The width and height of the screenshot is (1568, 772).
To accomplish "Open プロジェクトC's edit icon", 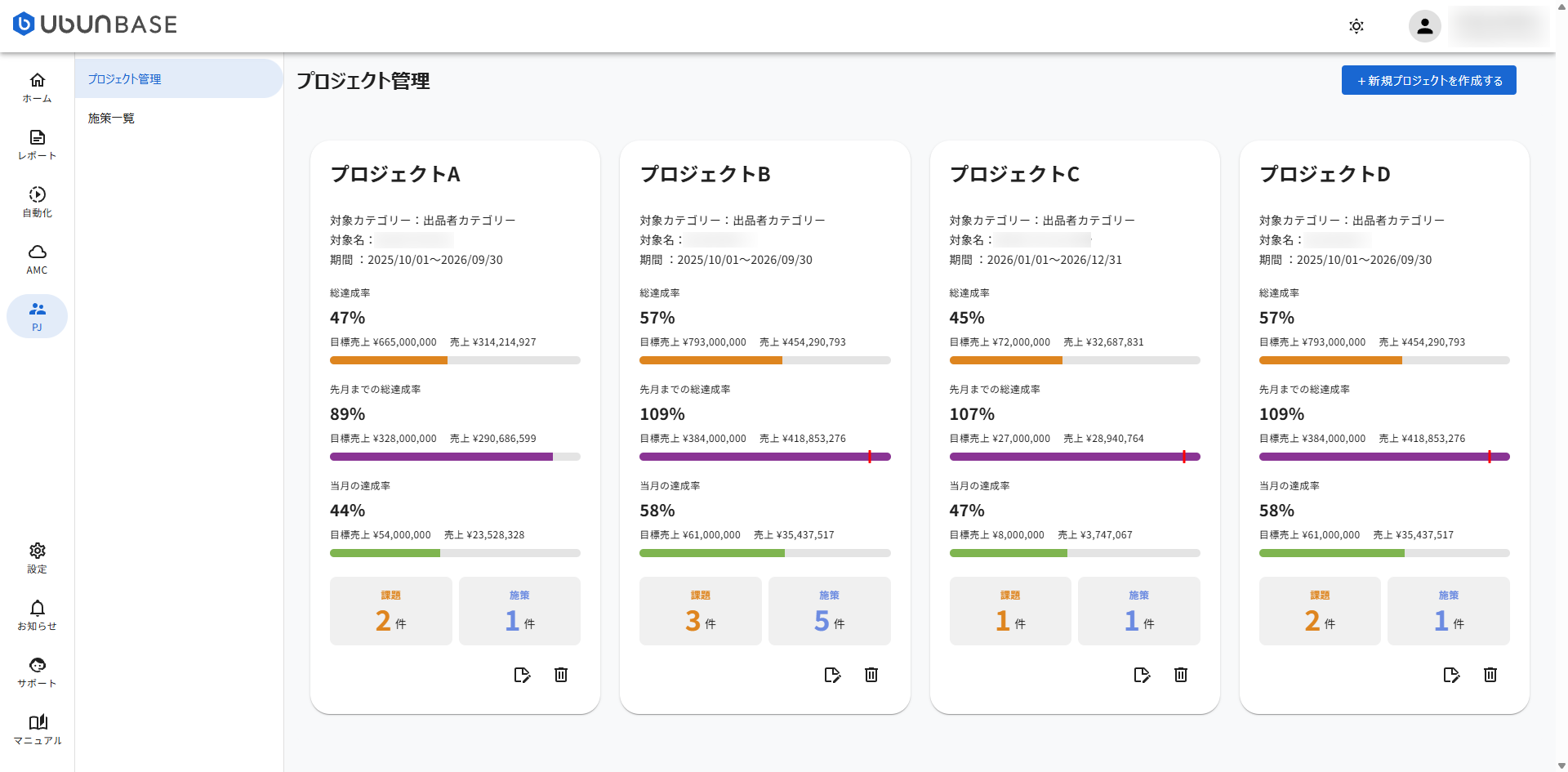I will pos(1142,675).
